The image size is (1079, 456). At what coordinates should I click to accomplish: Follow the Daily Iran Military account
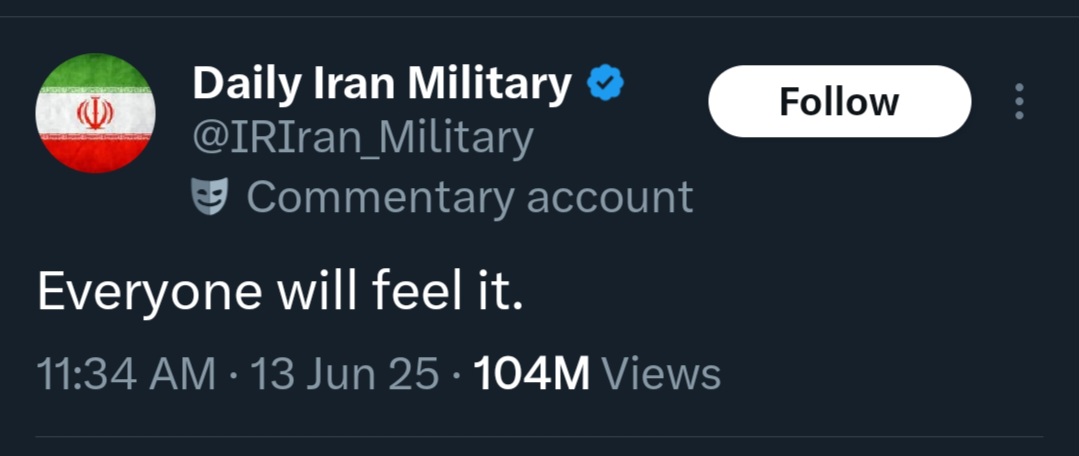tap(840, 102)
